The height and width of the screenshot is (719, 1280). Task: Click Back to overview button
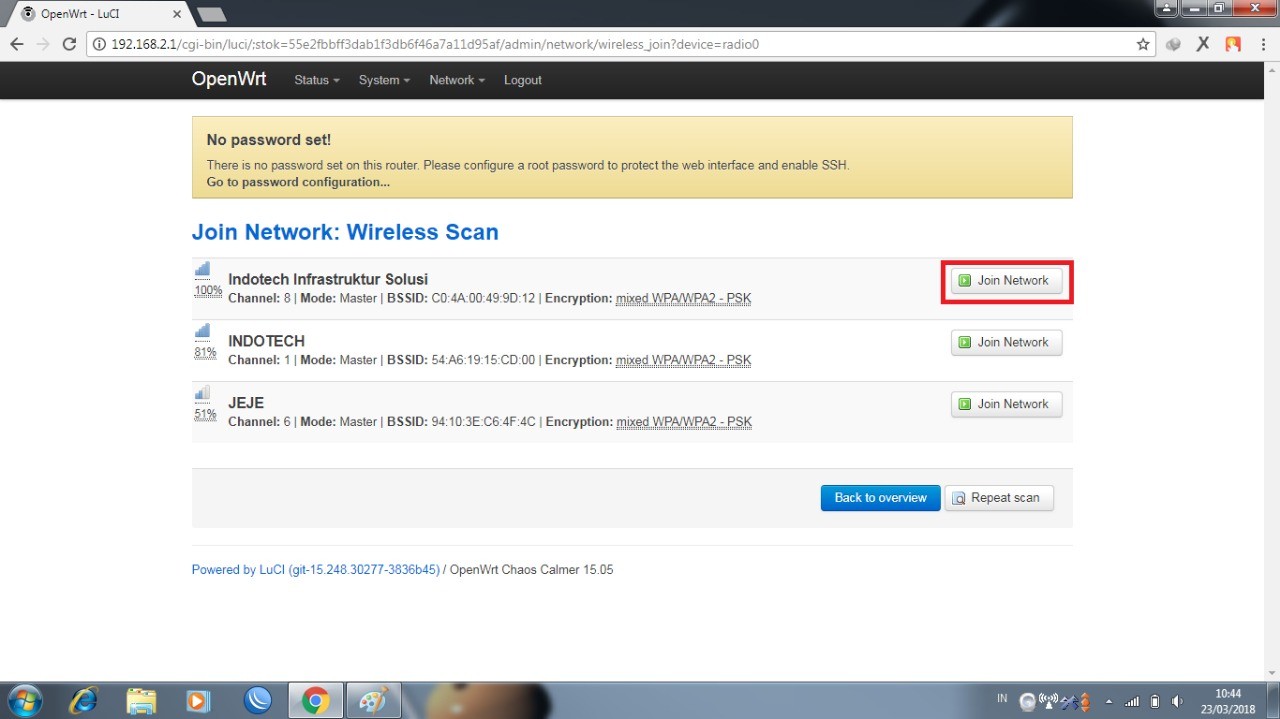pos(880,498)
